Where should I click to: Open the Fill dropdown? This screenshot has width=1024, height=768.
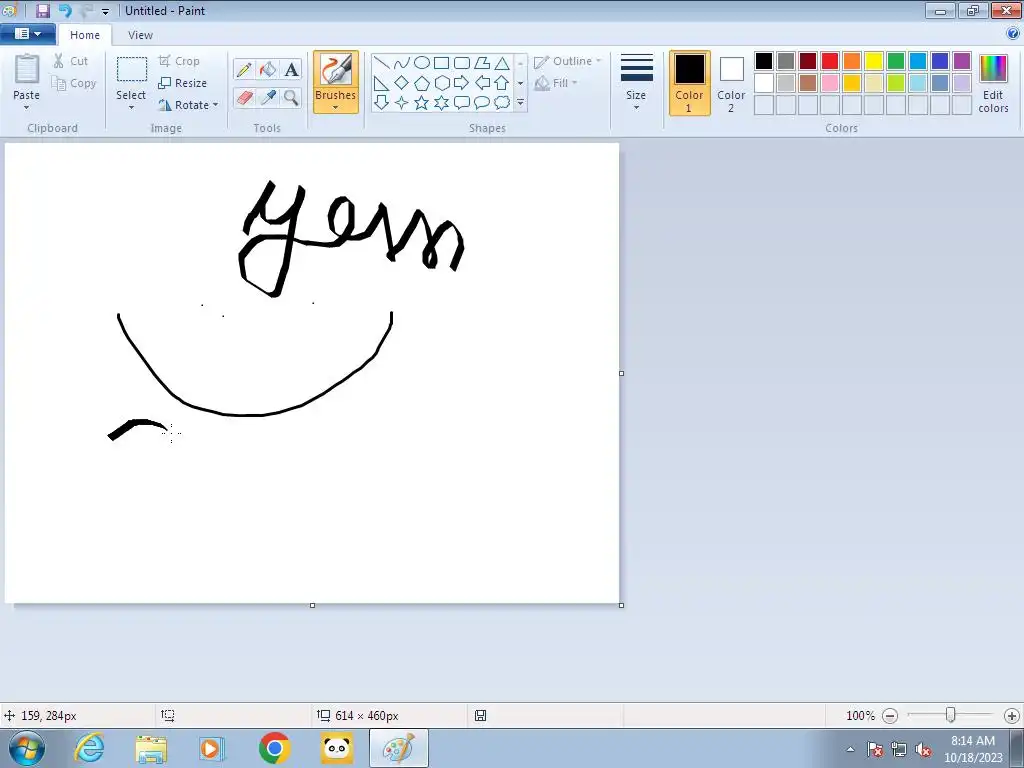(556, 83)
